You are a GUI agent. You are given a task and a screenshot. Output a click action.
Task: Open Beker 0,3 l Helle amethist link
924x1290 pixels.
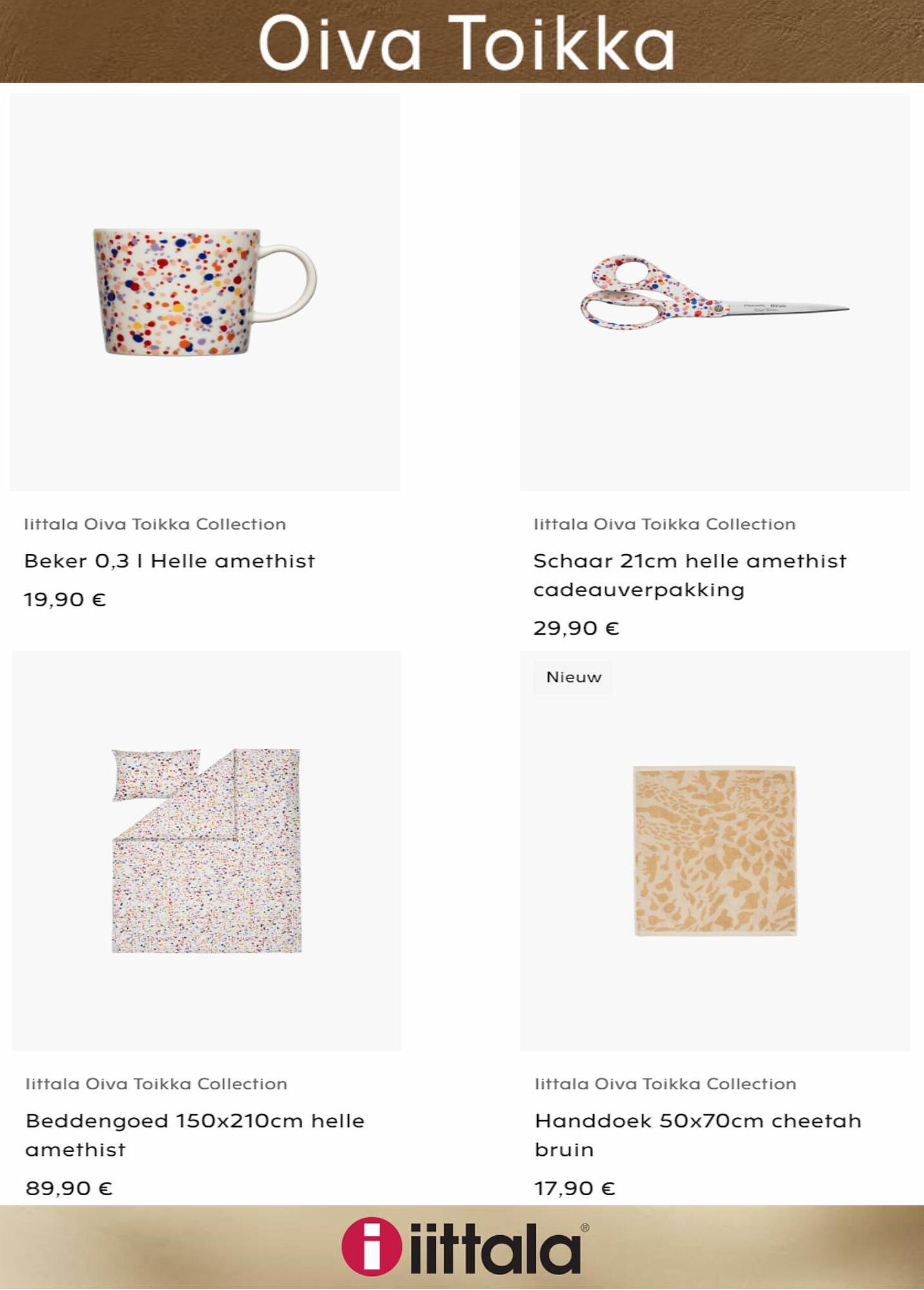click(170, 561)
